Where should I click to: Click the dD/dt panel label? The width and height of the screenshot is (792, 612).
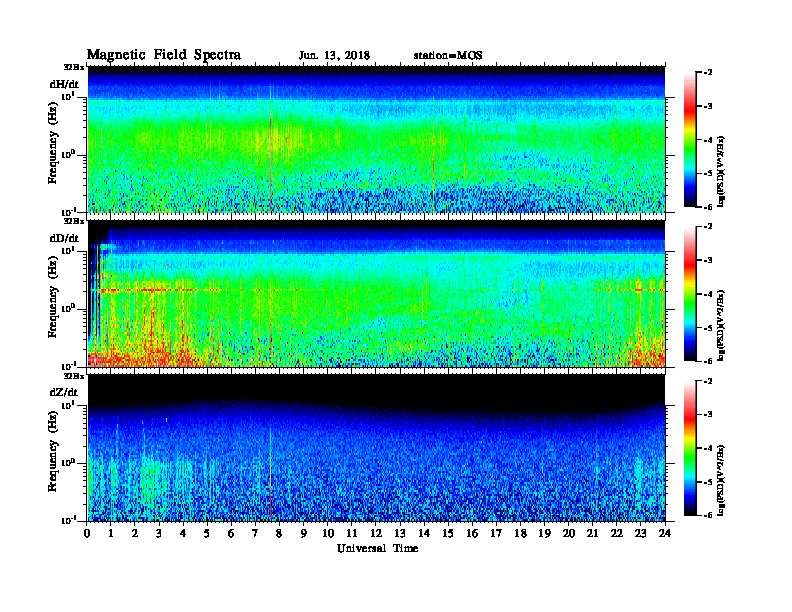click(x=64, y=238)
